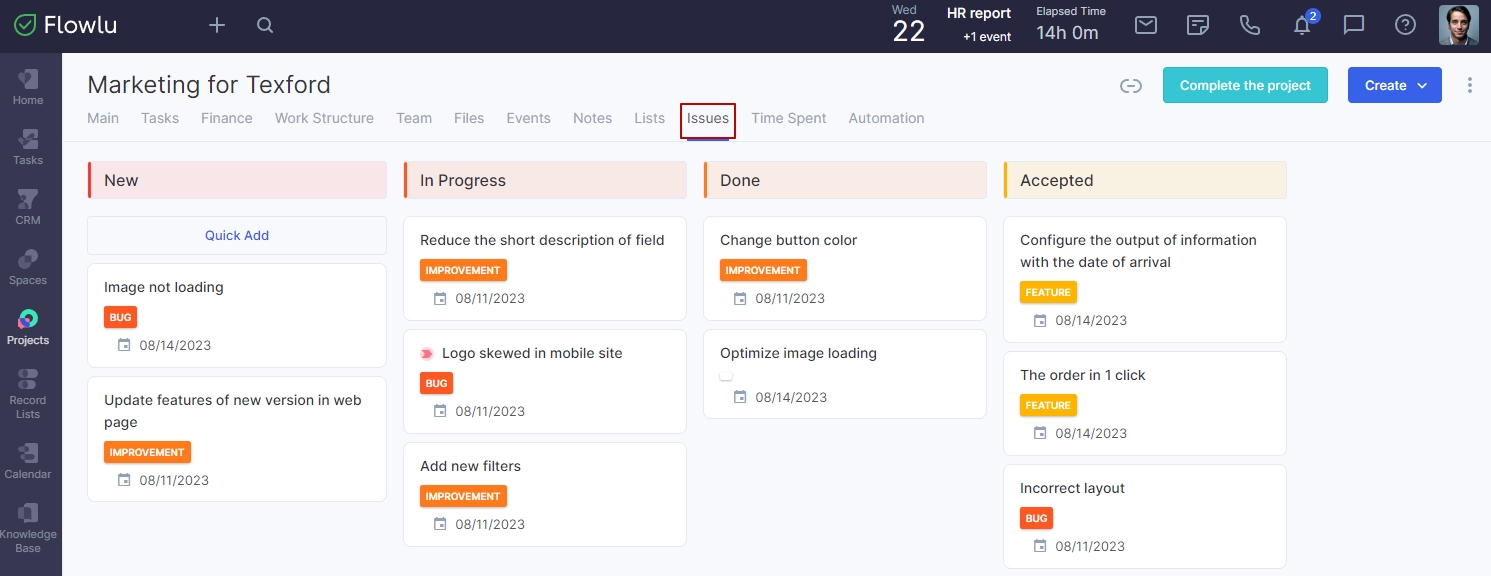Viewport: 1491px width, 576px height.
Task: Open the help question mark icon
Action: coord(1405,25)
